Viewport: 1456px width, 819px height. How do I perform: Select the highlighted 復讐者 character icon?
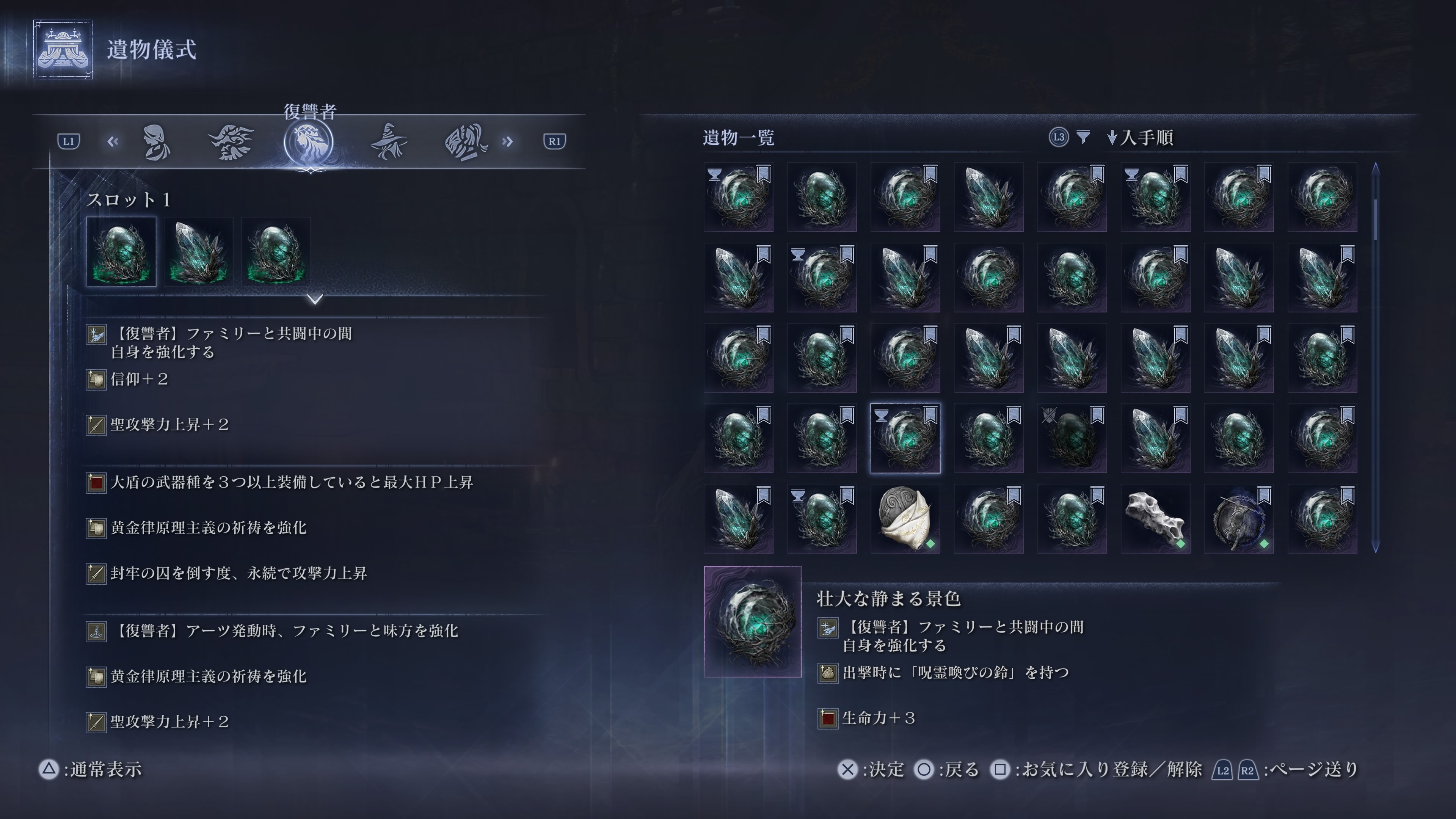pos(309,142)
